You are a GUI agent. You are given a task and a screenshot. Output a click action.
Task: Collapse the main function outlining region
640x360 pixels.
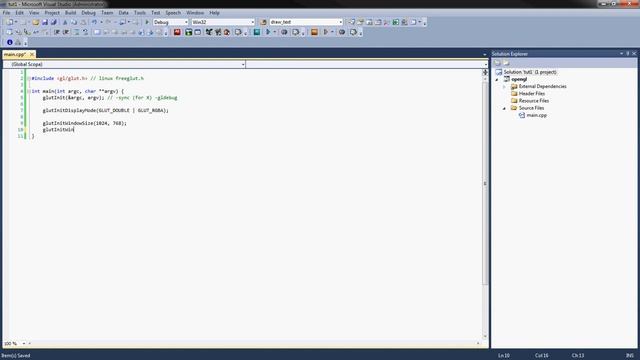point(29,91)
